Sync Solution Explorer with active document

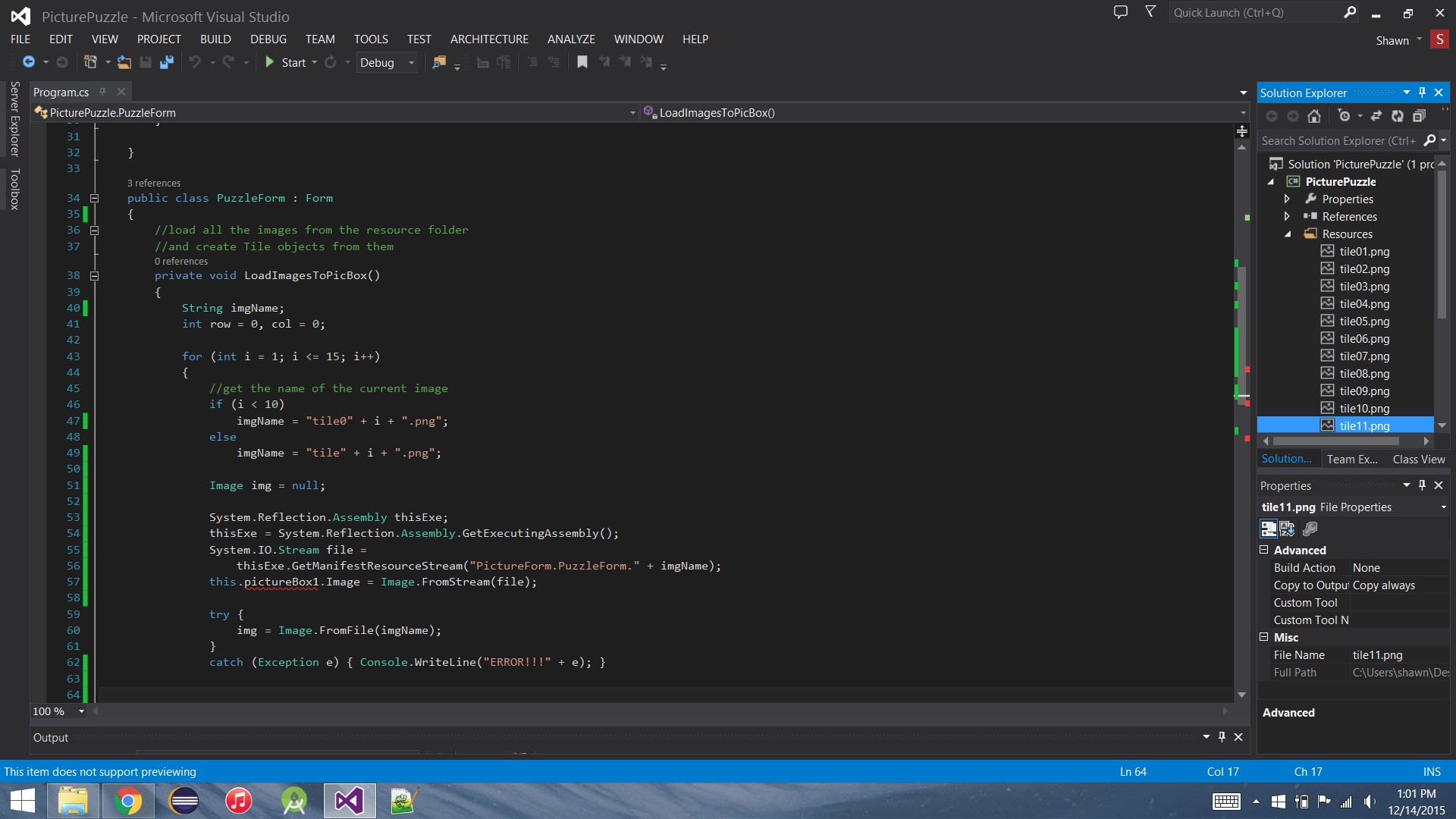[x=1378, y=115]
